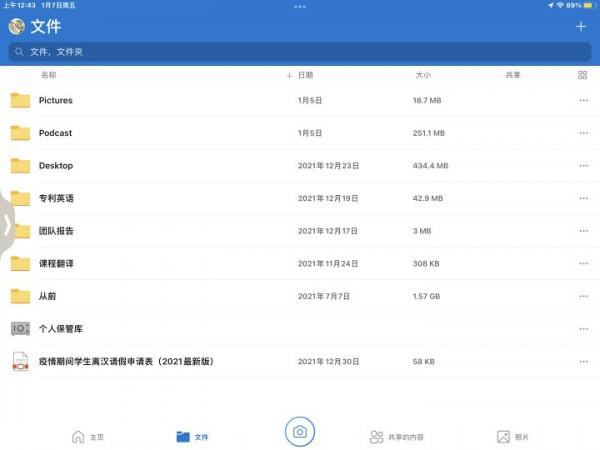The height and width of the screenshot is (450, 600).
Task: Focus the files and folders search field
Action: coord(300,52)
